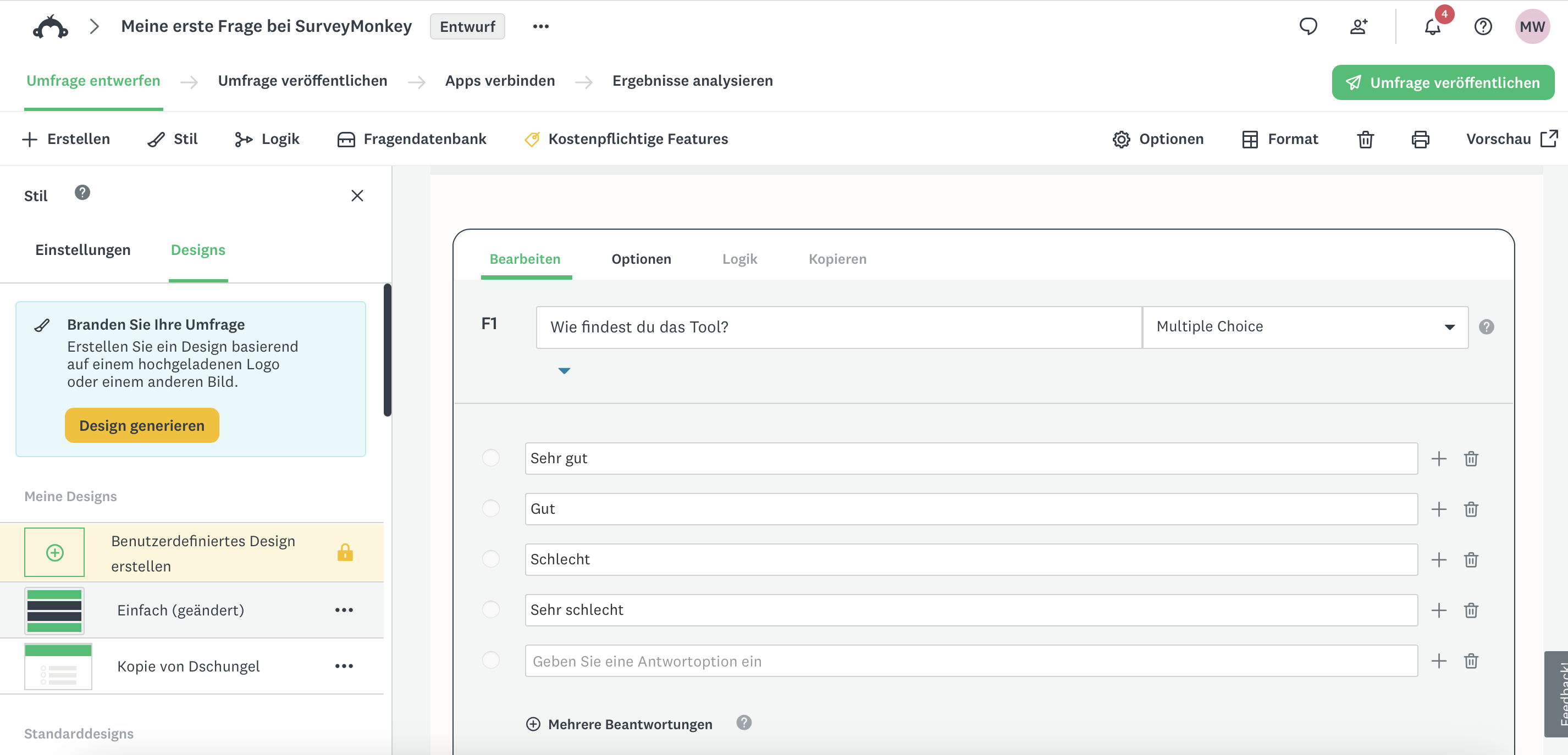The width and height of the screenshot is (1568, 755).
Task: Open Format in the toolbar
Action: [x=1279, y=140]
